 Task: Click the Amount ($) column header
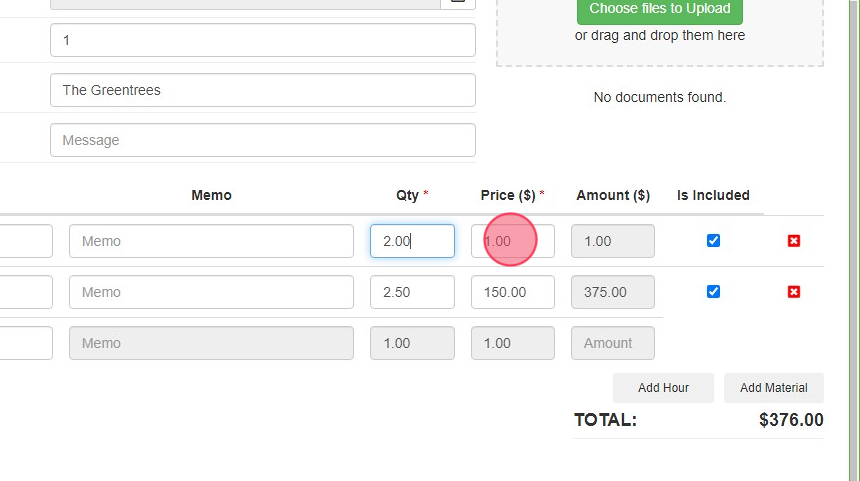click(613, 195)
